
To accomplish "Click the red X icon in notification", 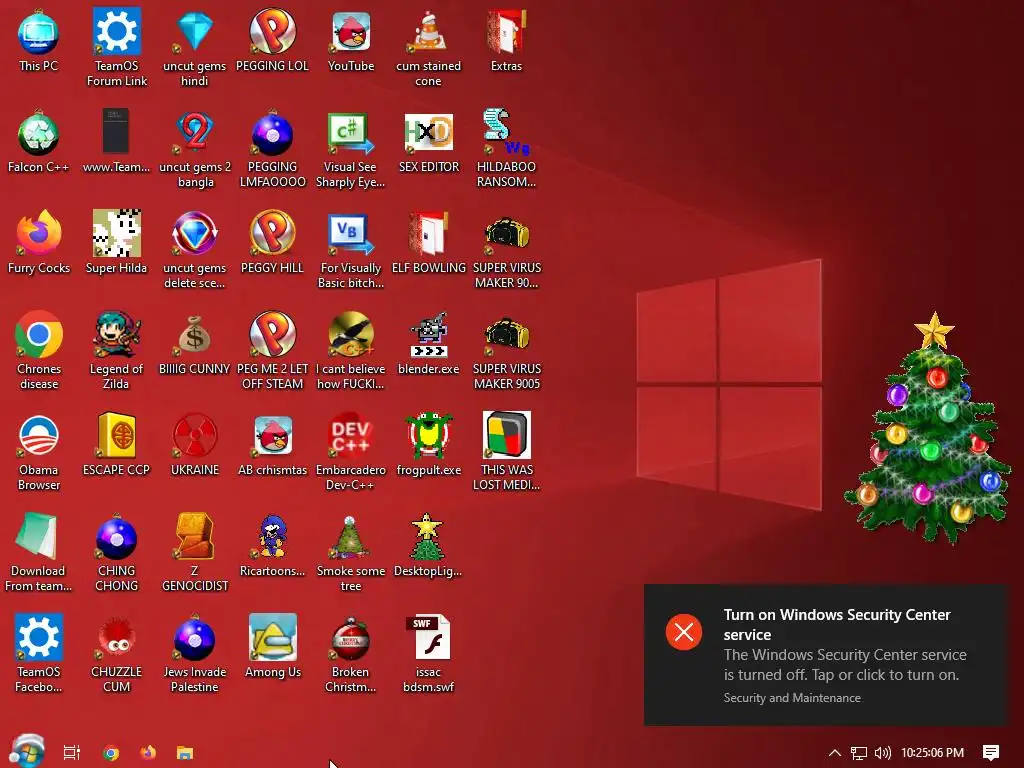I will click(x=684, y=632).
